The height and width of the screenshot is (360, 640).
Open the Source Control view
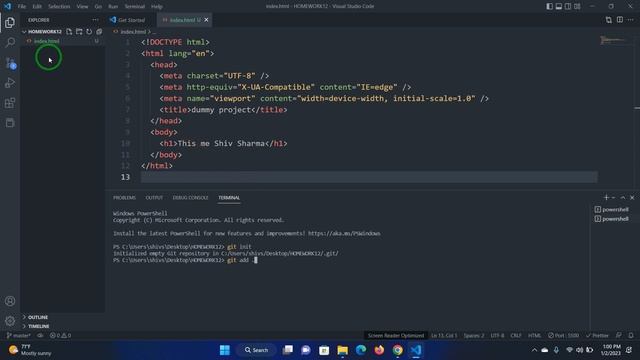coord(10,63)
